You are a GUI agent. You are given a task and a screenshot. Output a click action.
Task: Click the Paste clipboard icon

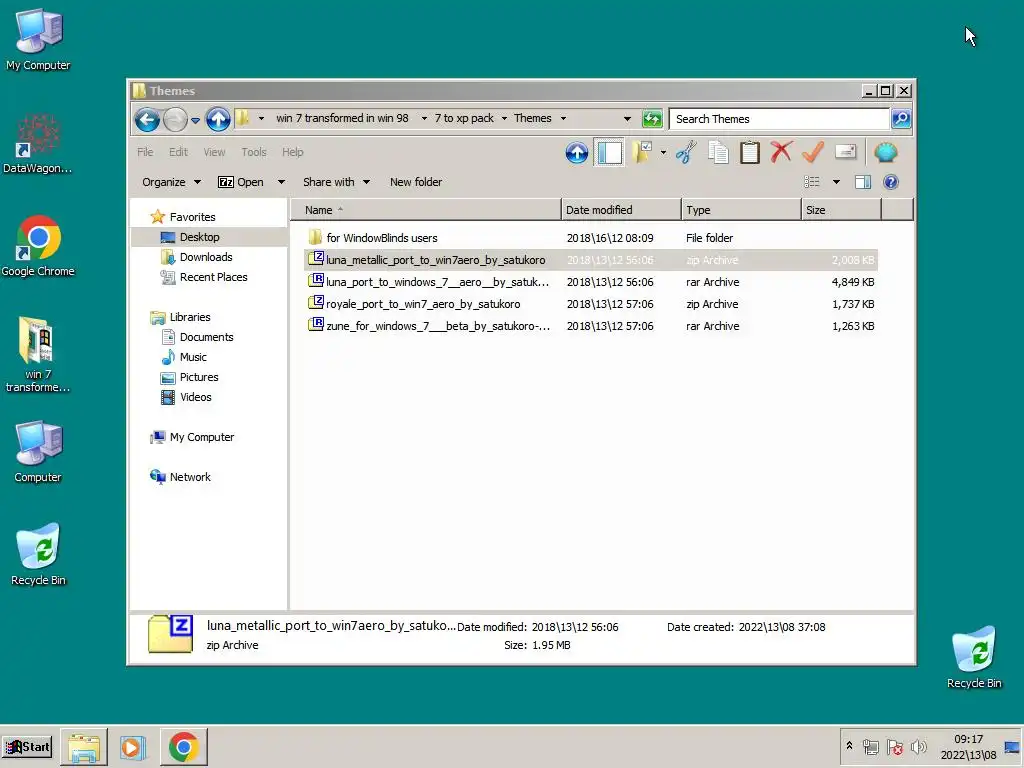click(x=750, y=153)
